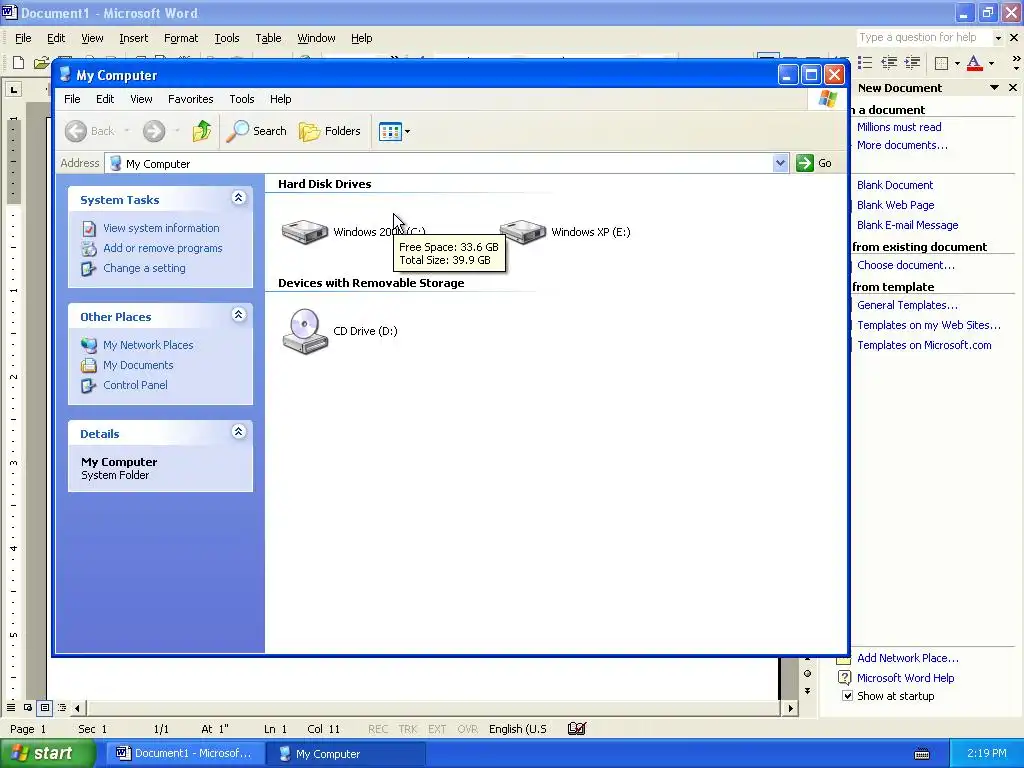Click the Next Page double-arrow in Word
This screenshot has width=1024, height=768.
(808, 691)
